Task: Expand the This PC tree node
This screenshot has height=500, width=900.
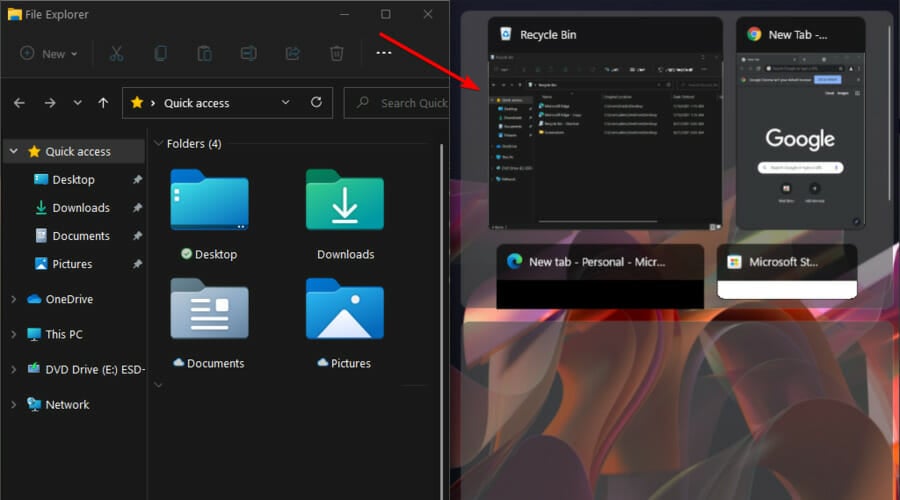Action: click(x=14, y=334)
